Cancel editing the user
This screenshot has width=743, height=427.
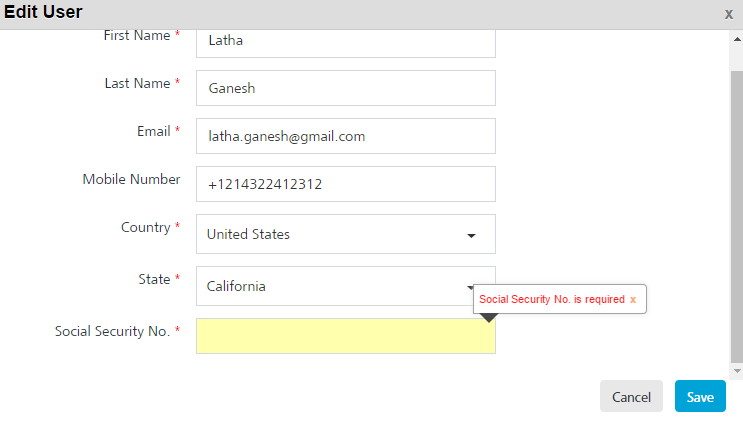pos(631,396)
